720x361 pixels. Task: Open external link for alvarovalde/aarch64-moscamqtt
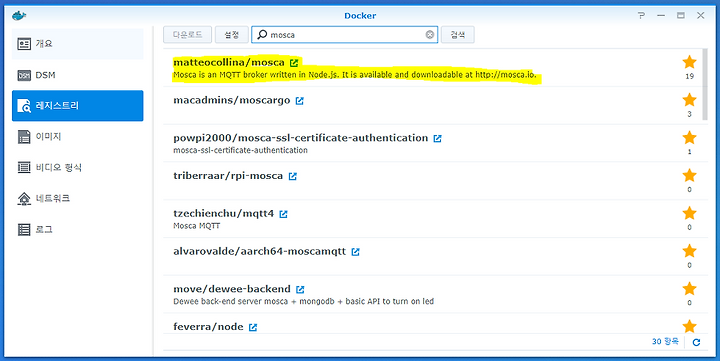coord(355,252)
